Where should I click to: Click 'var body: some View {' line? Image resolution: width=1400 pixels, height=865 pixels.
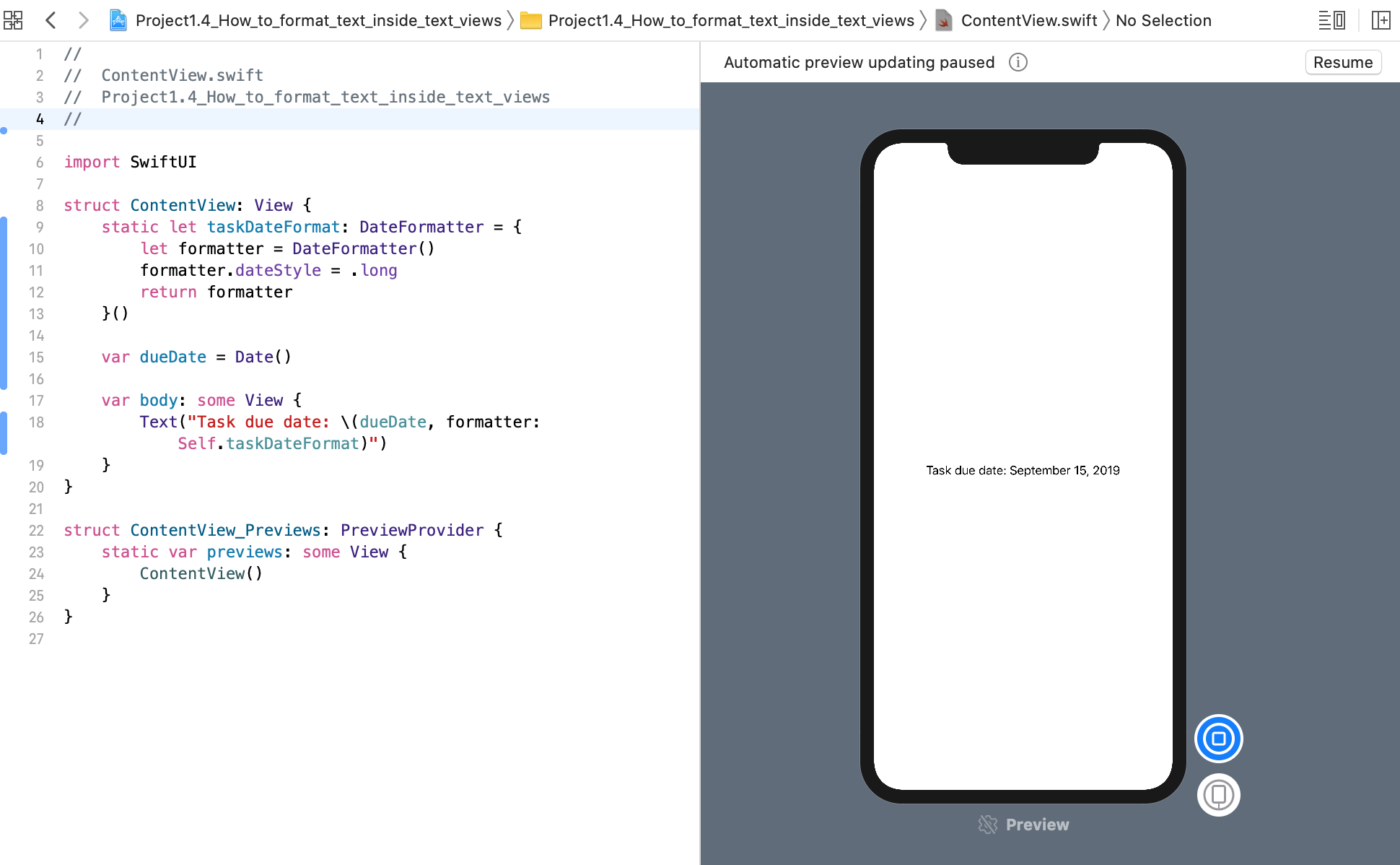tap(201, 400)
